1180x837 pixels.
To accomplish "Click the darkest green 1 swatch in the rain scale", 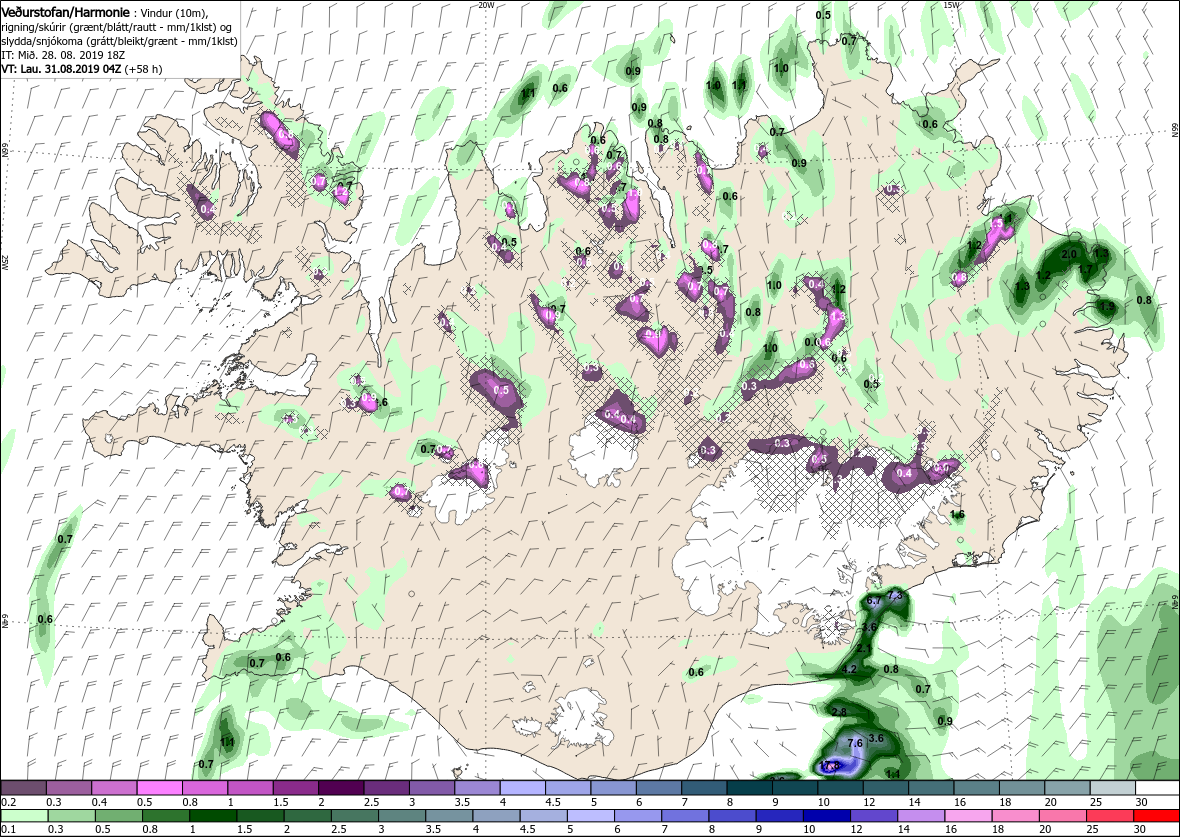I will pyautogui.click(x=213, y=816).
